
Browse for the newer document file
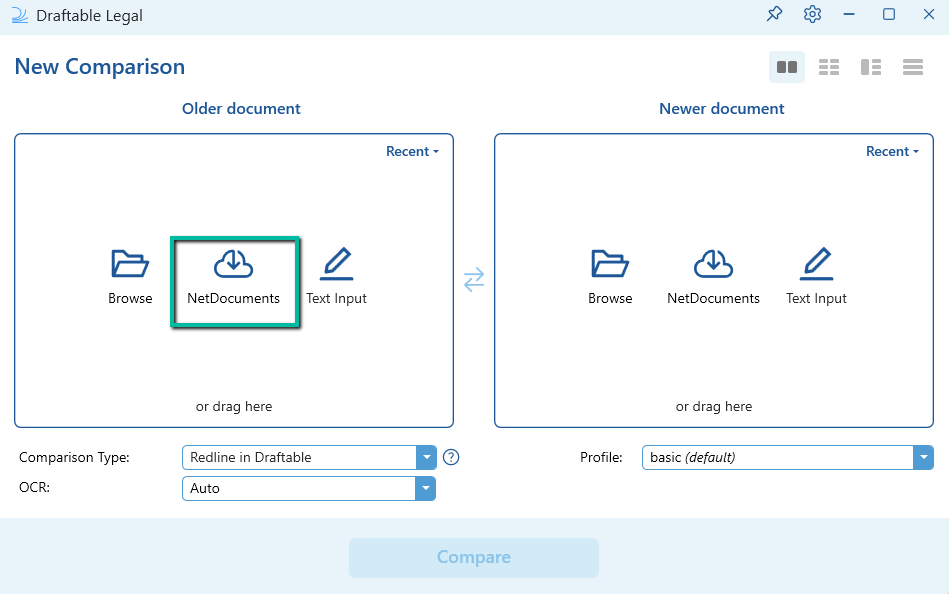[610, 277]
